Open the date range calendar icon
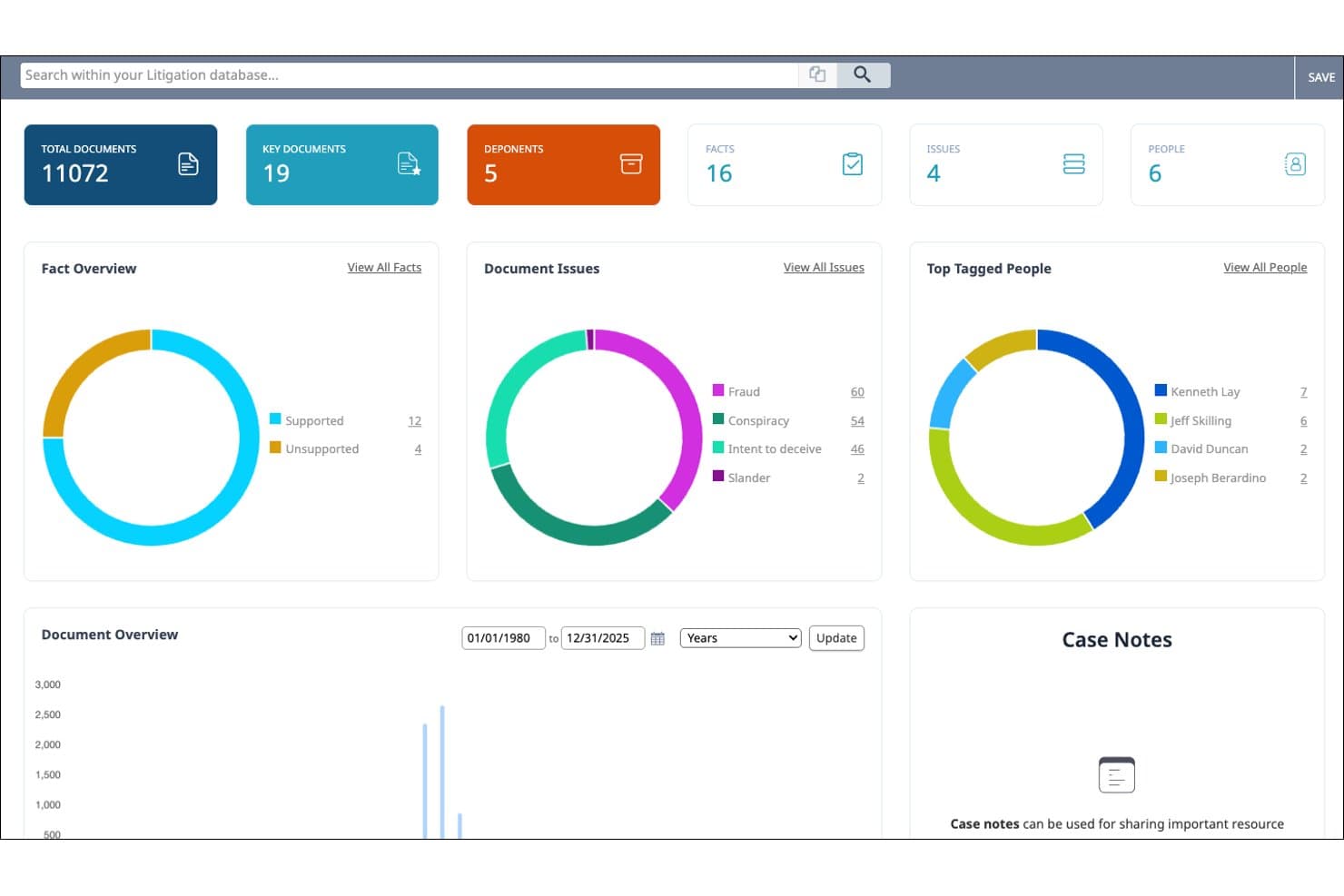Viewport: 1344px width, 896px height. click(x=657, y=639)
